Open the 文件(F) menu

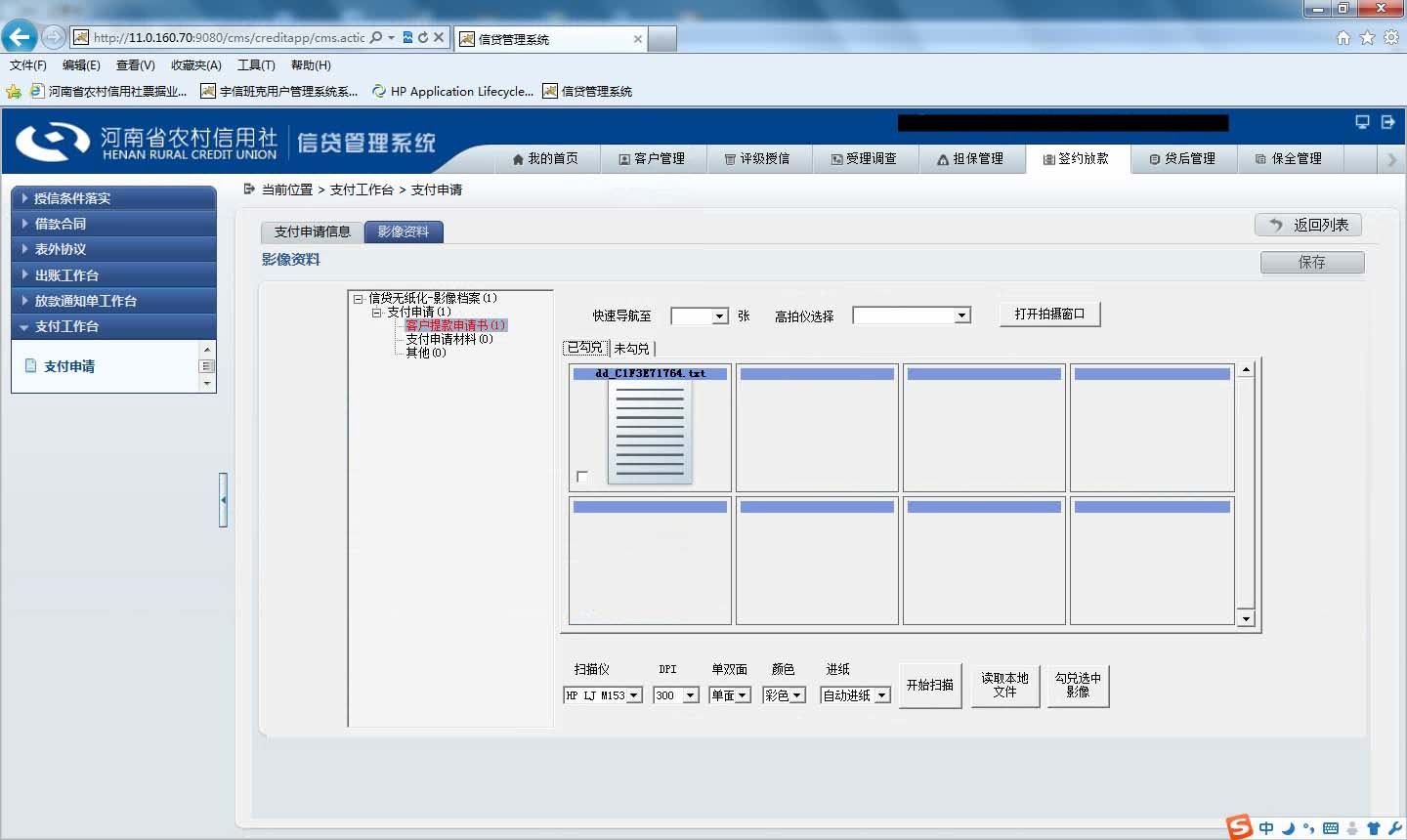pos(28,65)
